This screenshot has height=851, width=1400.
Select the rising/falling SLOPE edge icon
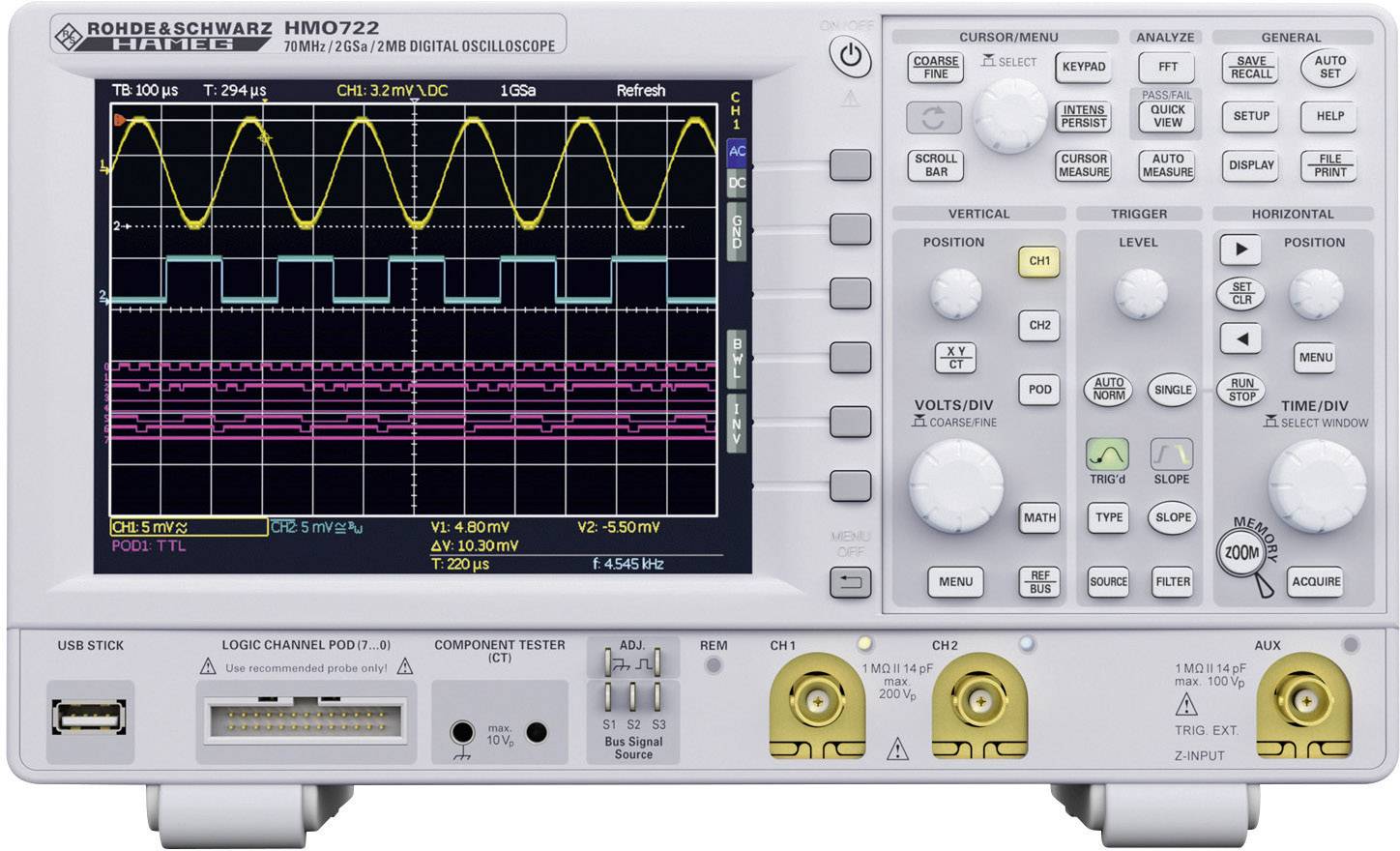click(1171, 456)
